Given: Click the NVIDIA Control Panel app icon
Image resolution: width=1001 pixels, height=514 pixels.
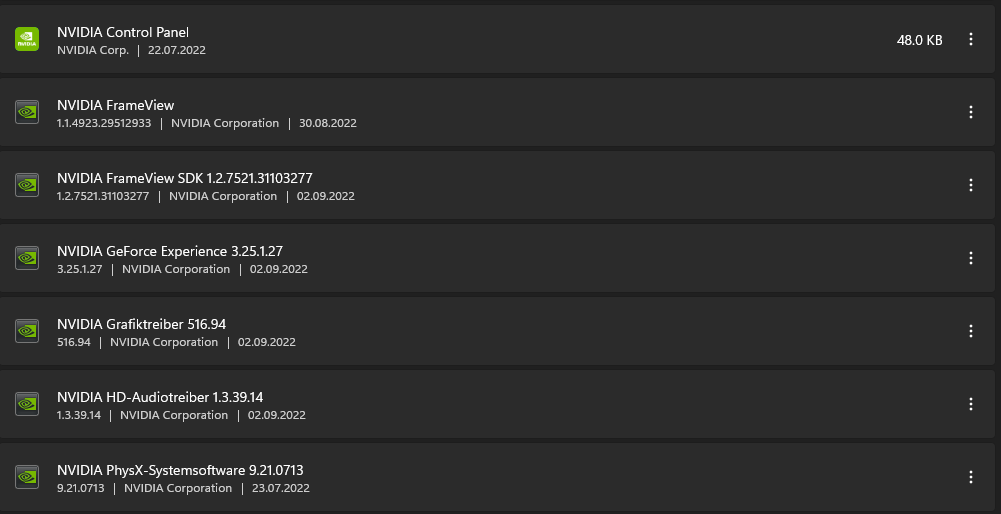Looking at the screenshot, I should coord(27,39).
